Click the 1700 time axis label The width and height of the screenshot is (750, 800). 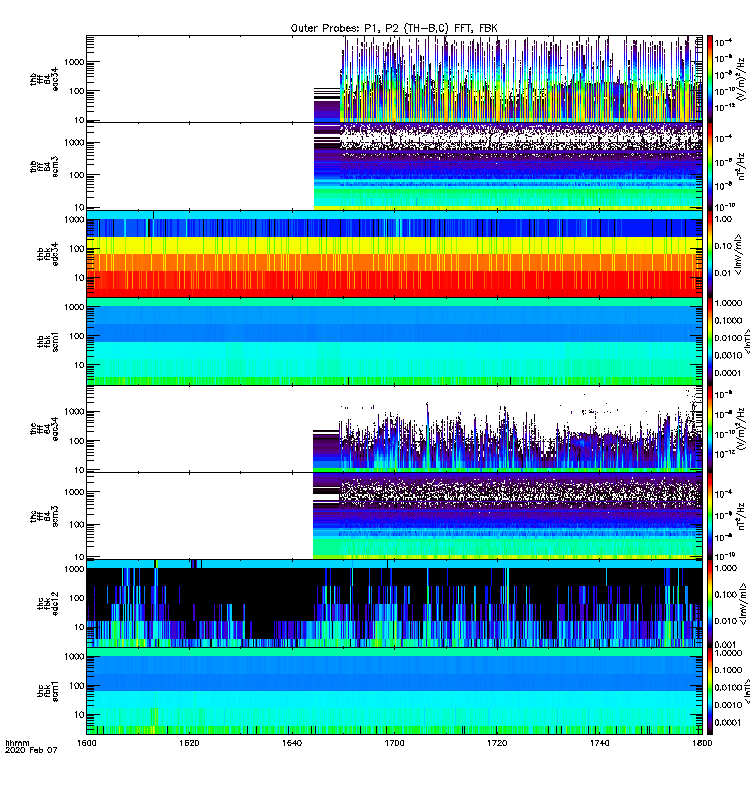[x=394, y=743]
